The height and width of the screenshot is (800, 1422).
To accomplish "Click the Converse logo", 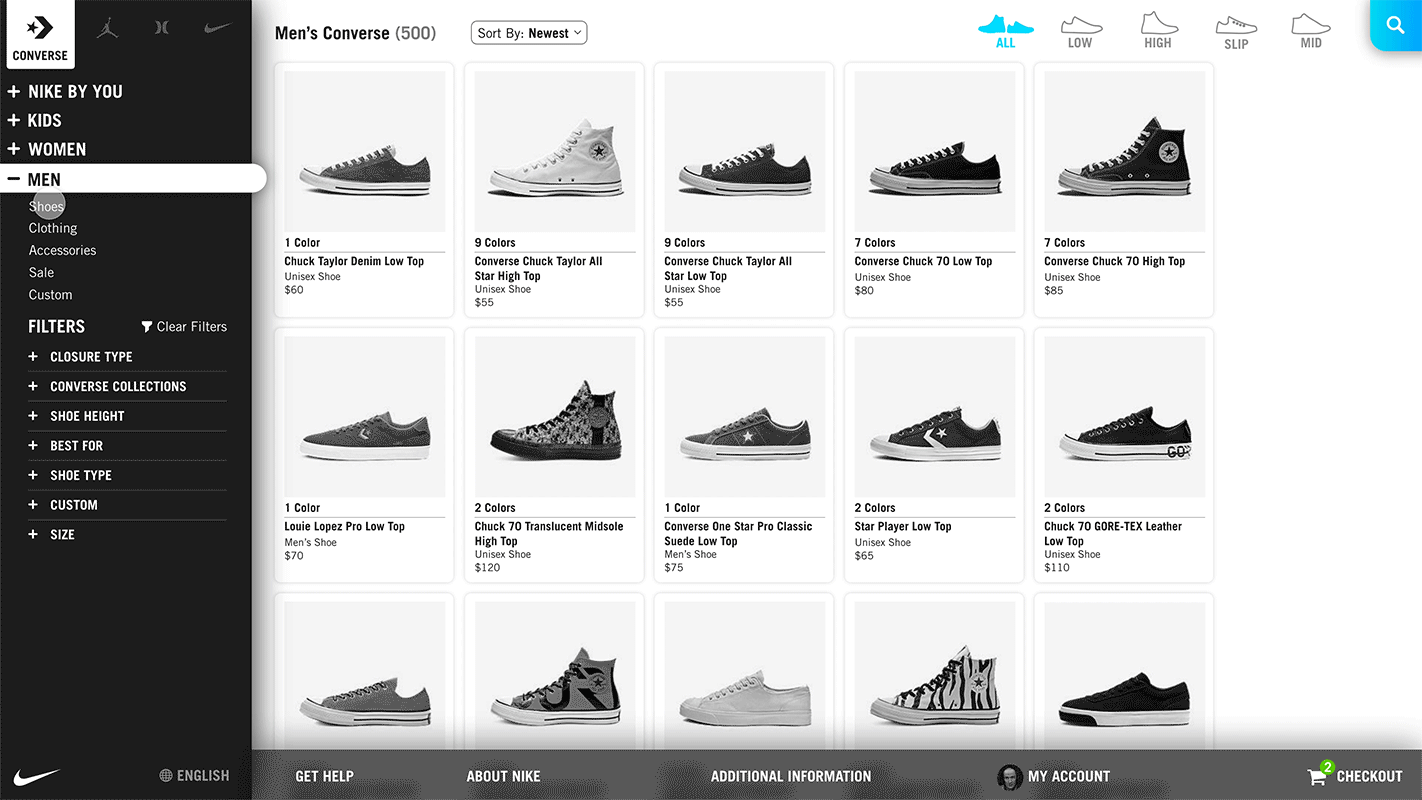I will tap(39, 30).
